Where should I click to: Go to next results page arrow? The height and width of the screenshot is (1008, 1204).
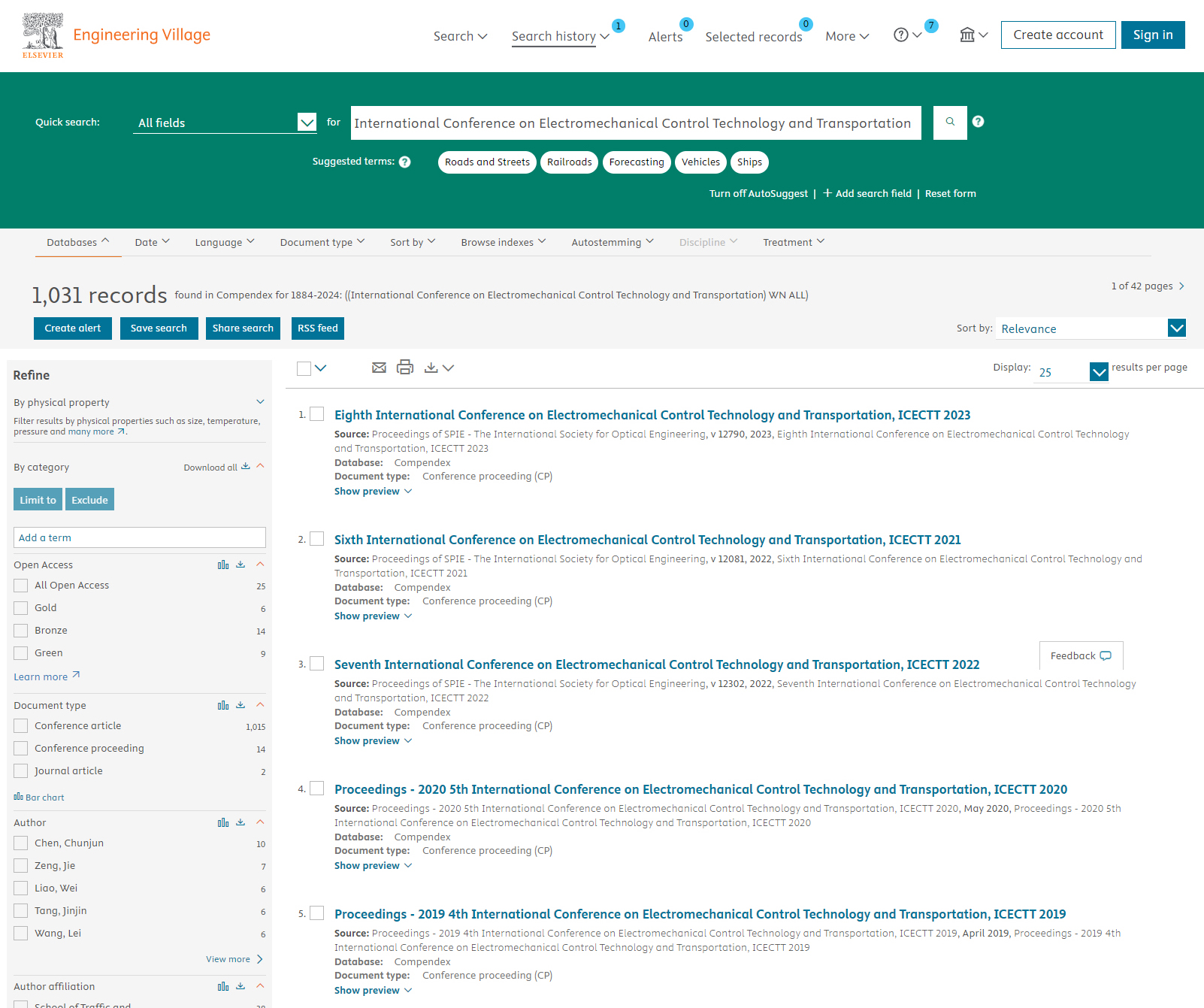(x=1181, y=286)
